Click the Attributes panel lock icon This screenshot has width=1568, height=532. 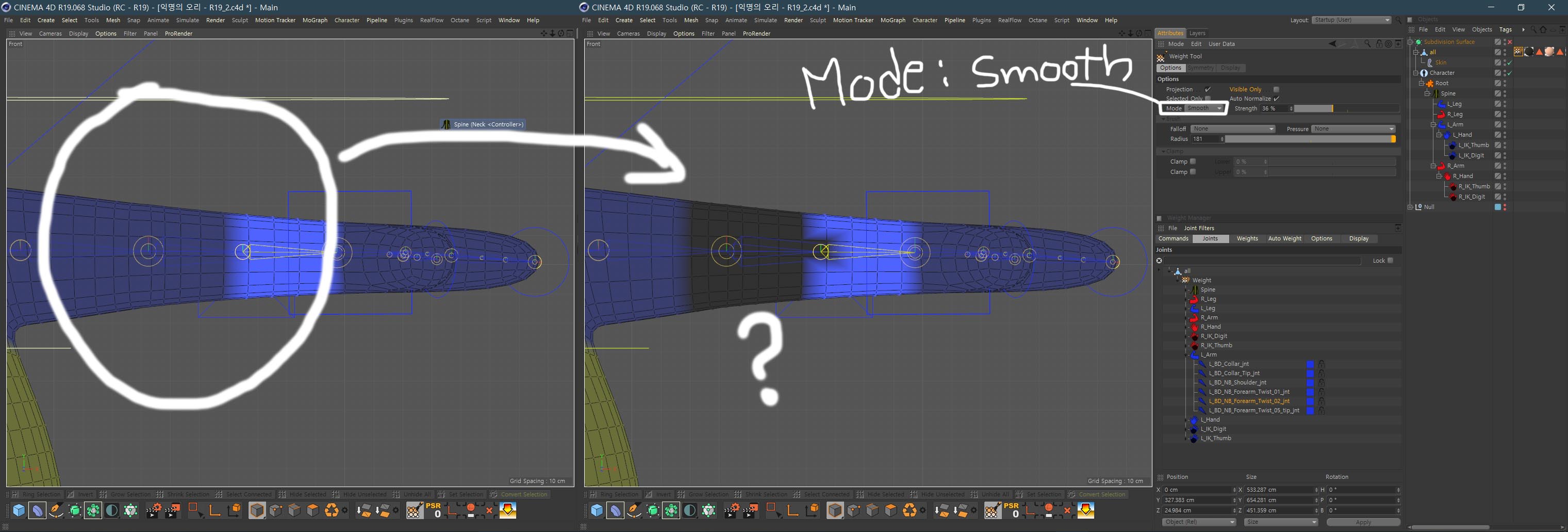pyautogui.click(x=1379, y=44)
